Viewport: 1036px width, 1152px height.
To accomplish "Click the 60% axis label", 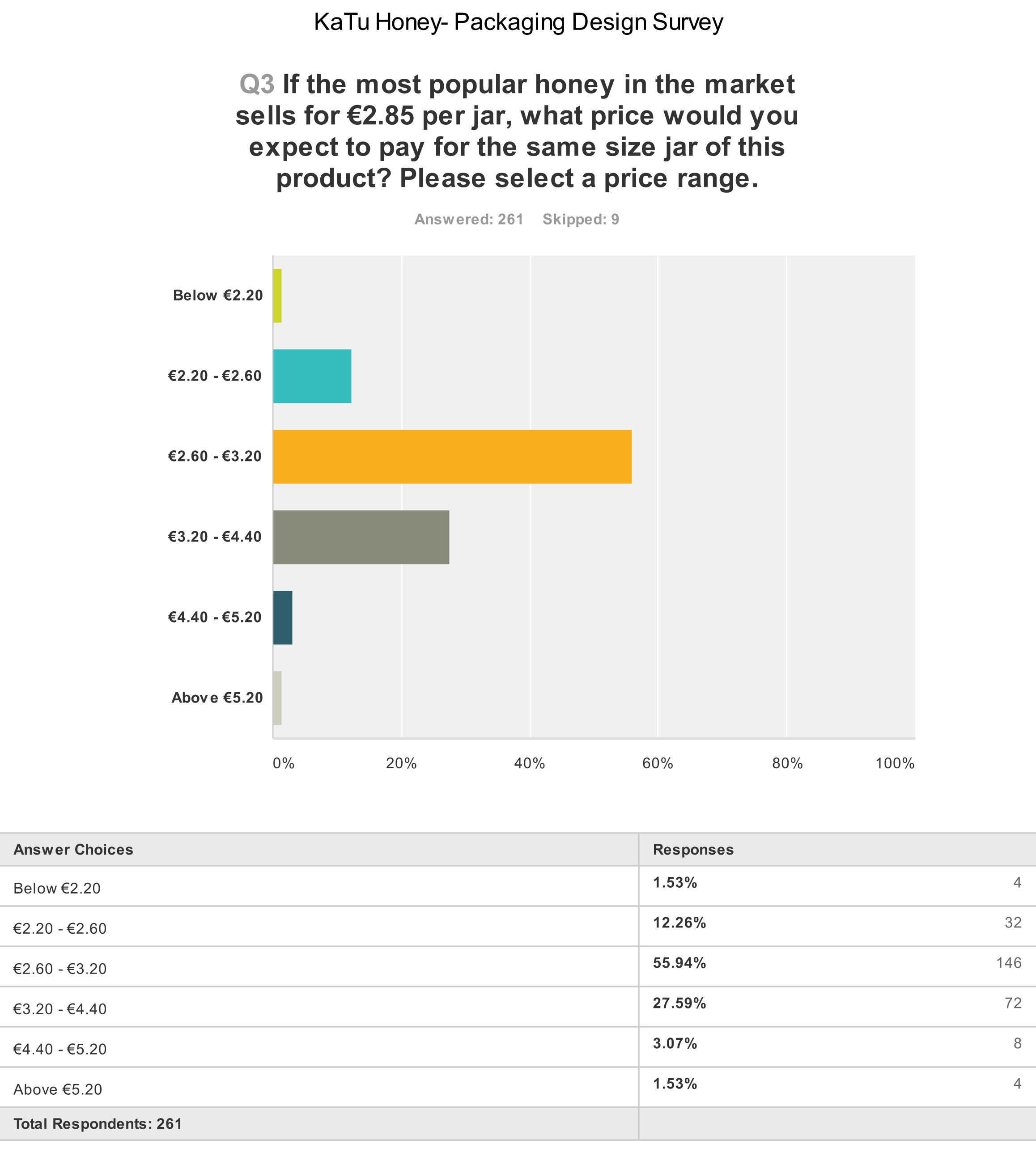I will pos(658,764).
